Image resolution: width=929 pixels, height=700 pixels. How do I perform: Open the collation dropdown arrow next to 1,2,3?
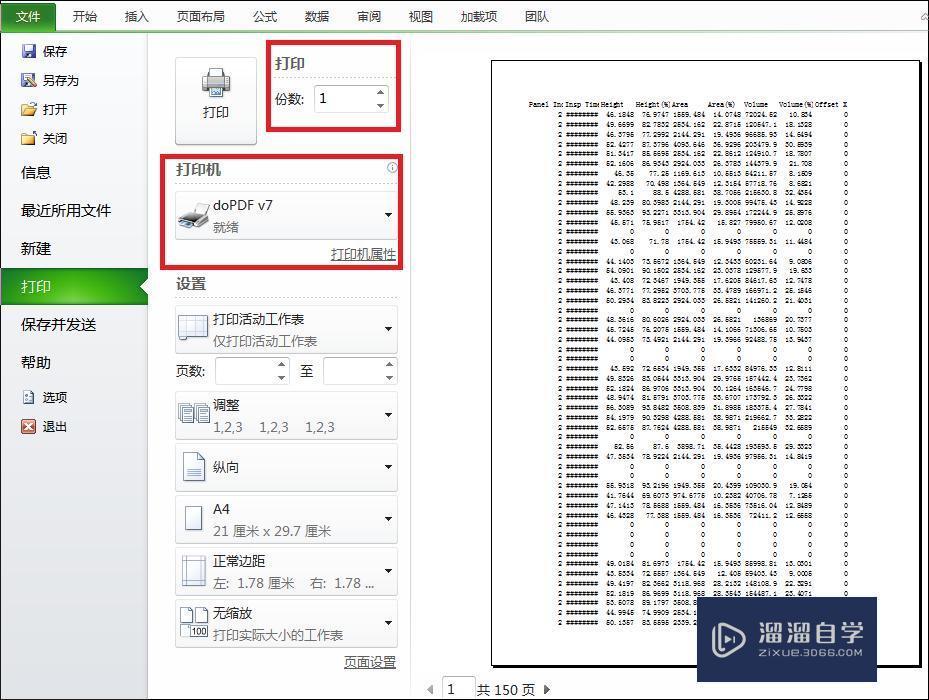click(x=390, y=413)
